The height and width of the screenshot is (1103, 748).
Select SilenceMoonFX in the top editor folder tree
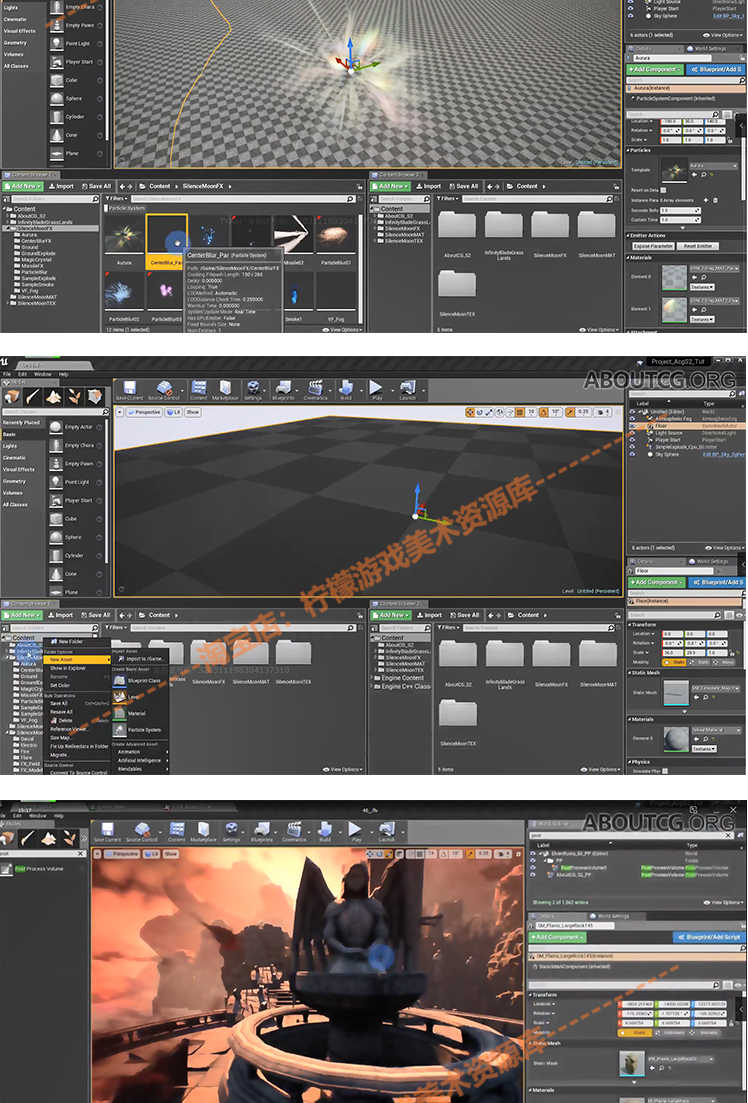tap(37, 229)
